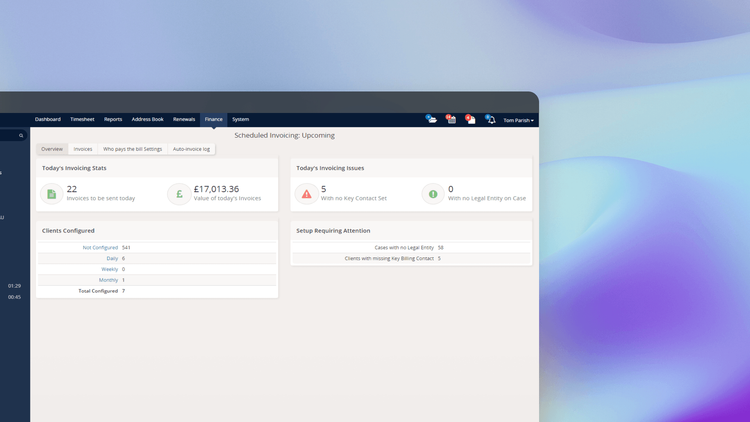Open the folder notifications icon
Viewport: 750px width, 422px height.
[x=431, y=120]
